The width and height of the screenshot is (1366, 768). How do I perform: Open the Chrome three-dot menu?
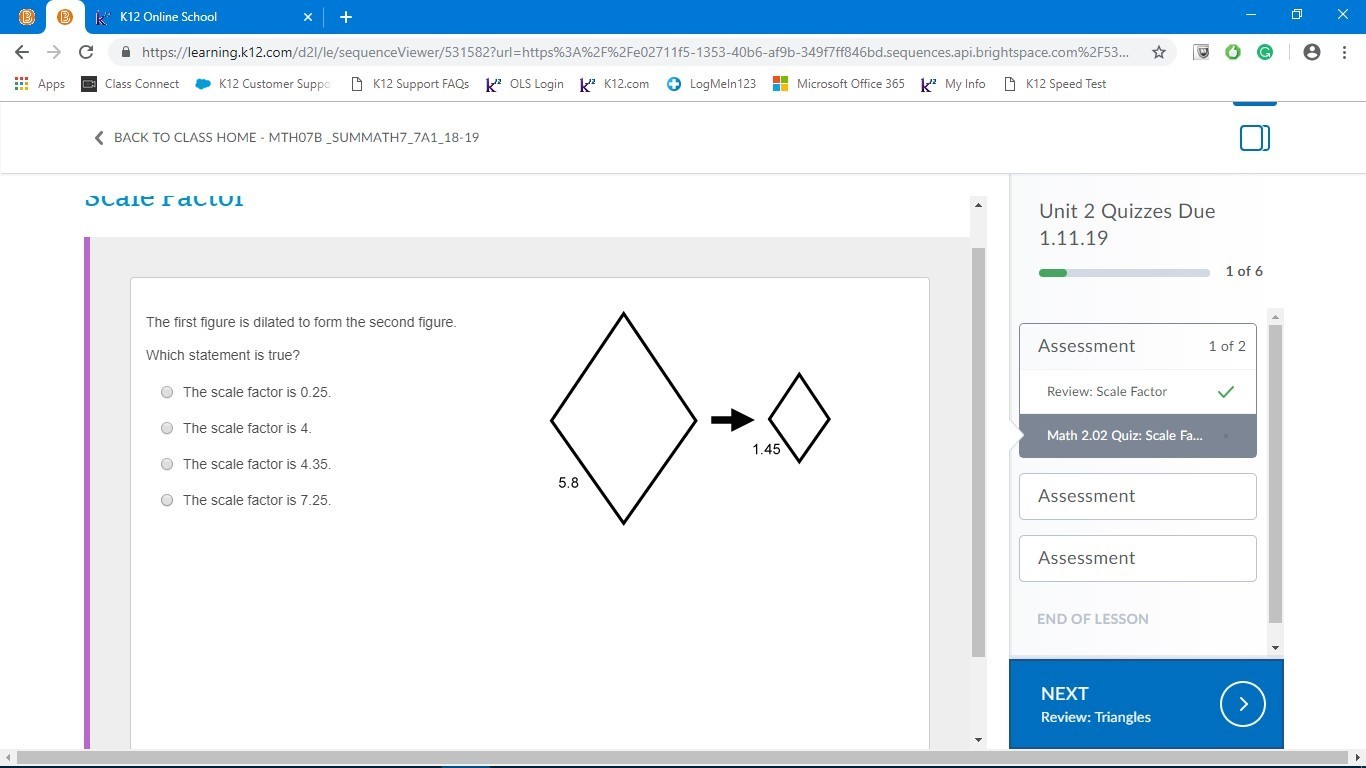pos(1344,52)
